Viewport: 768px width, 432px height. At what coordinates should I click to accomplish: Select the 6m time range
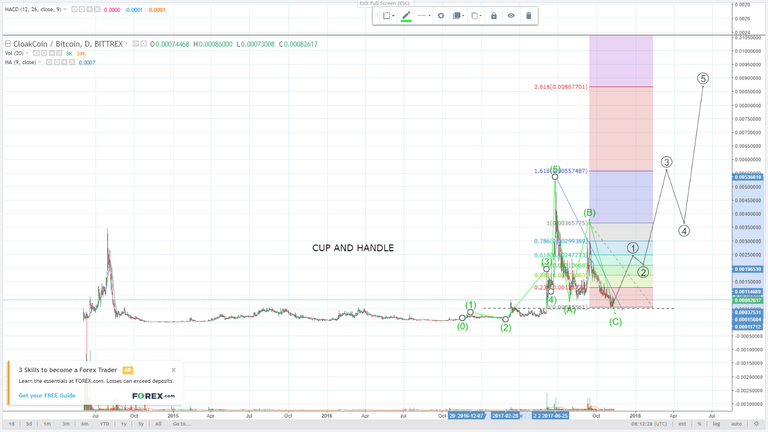tap(85, 424)
